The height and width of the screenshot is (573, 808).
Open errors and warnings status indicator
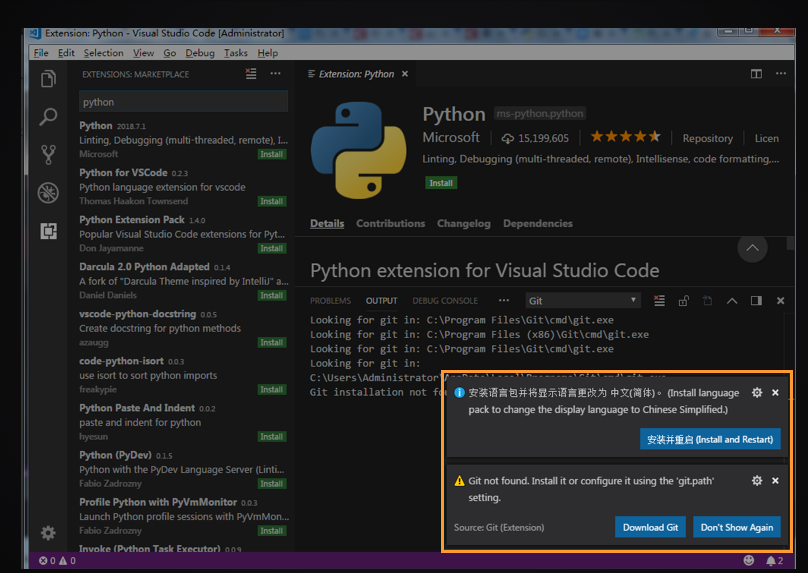[x=57, y=561]
